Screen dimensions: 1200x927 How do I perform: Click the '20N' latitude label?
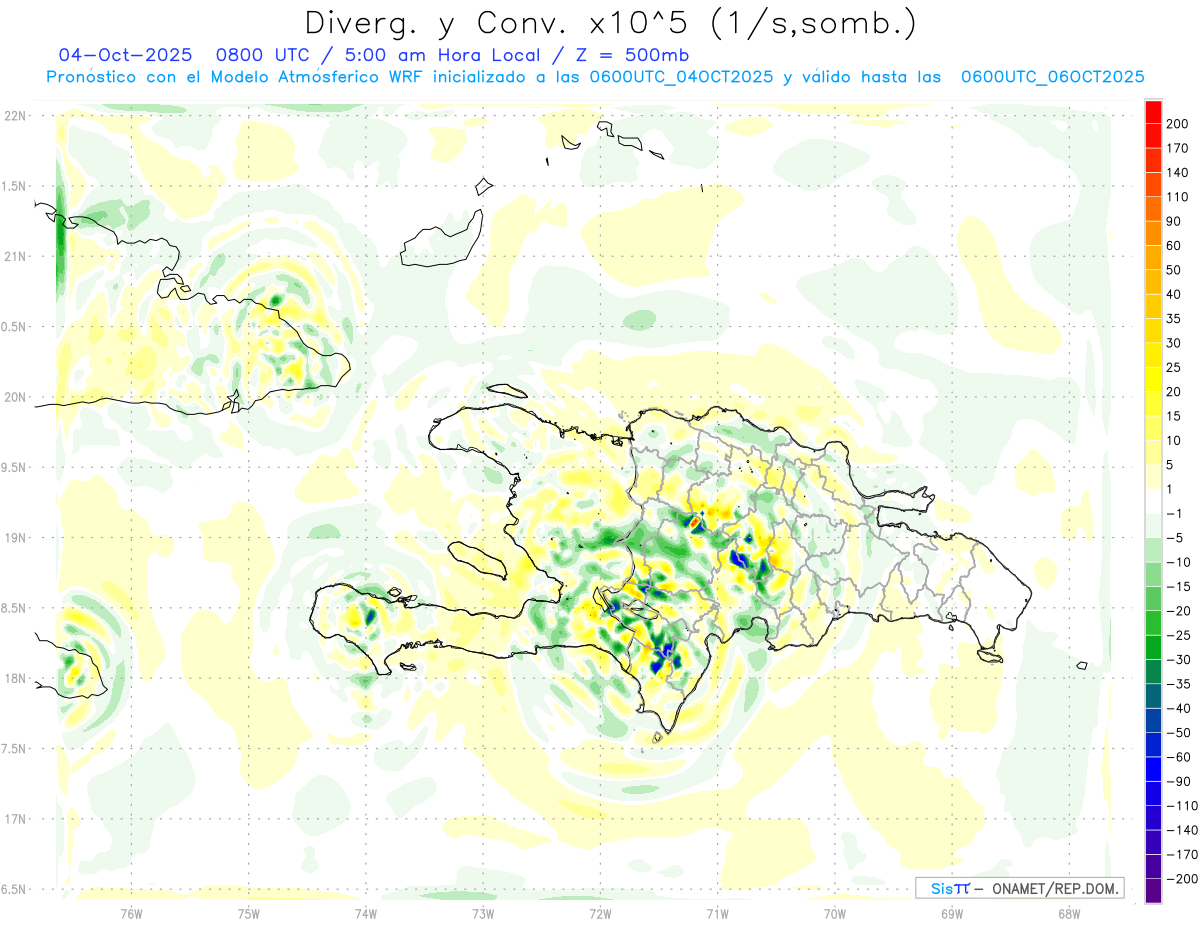coord(16,397)
